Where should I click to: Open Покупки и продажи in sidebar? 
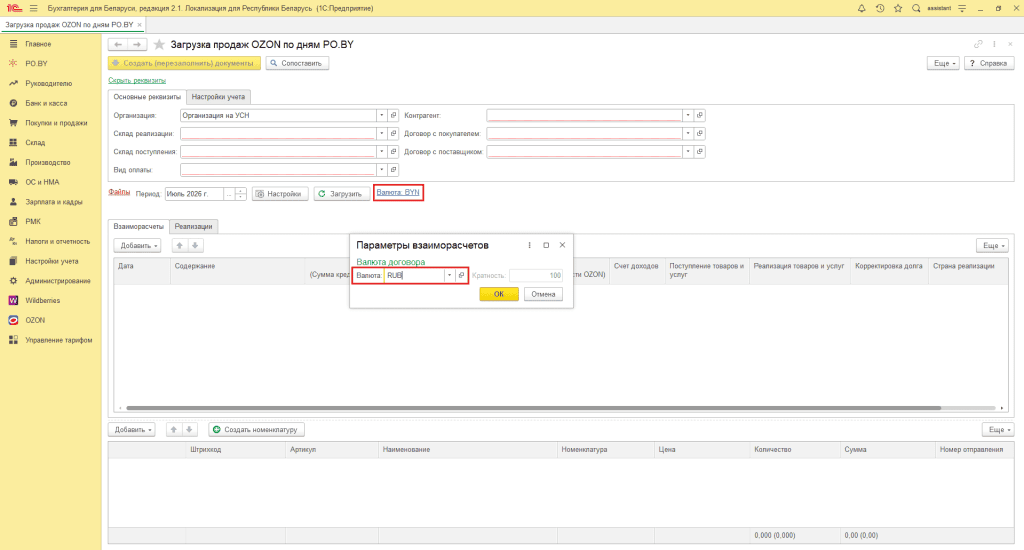[56, 123]
